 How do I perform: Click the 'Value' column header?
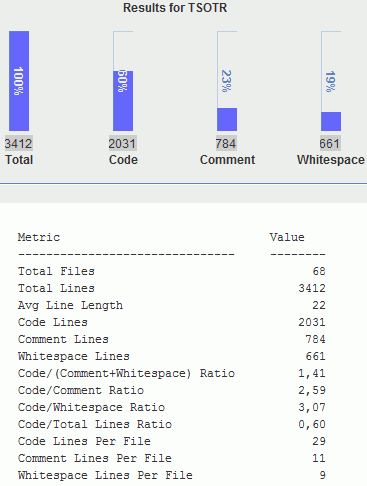click(287, 237)
